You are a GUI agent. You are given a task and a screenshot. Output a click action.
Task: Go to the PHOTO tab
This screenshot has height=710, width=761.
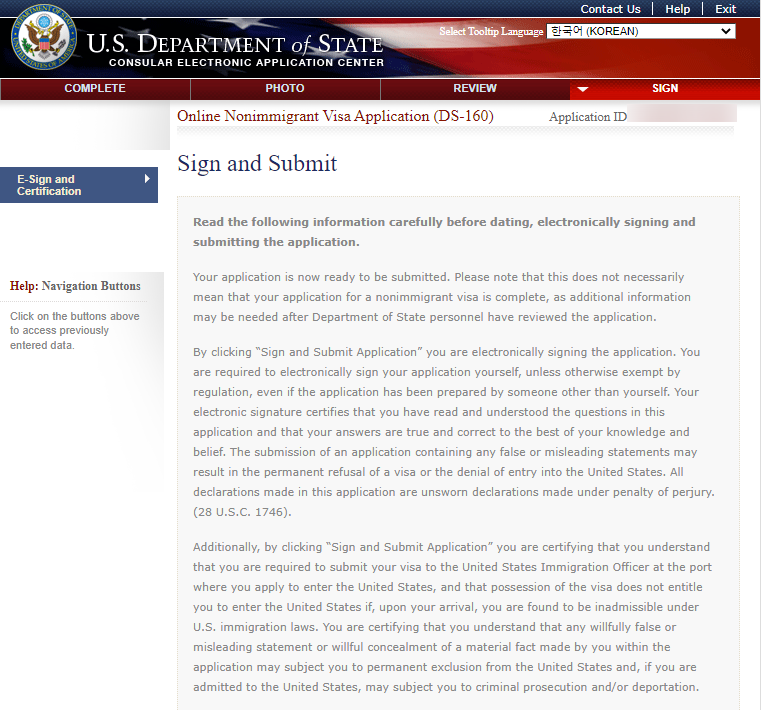285,88
